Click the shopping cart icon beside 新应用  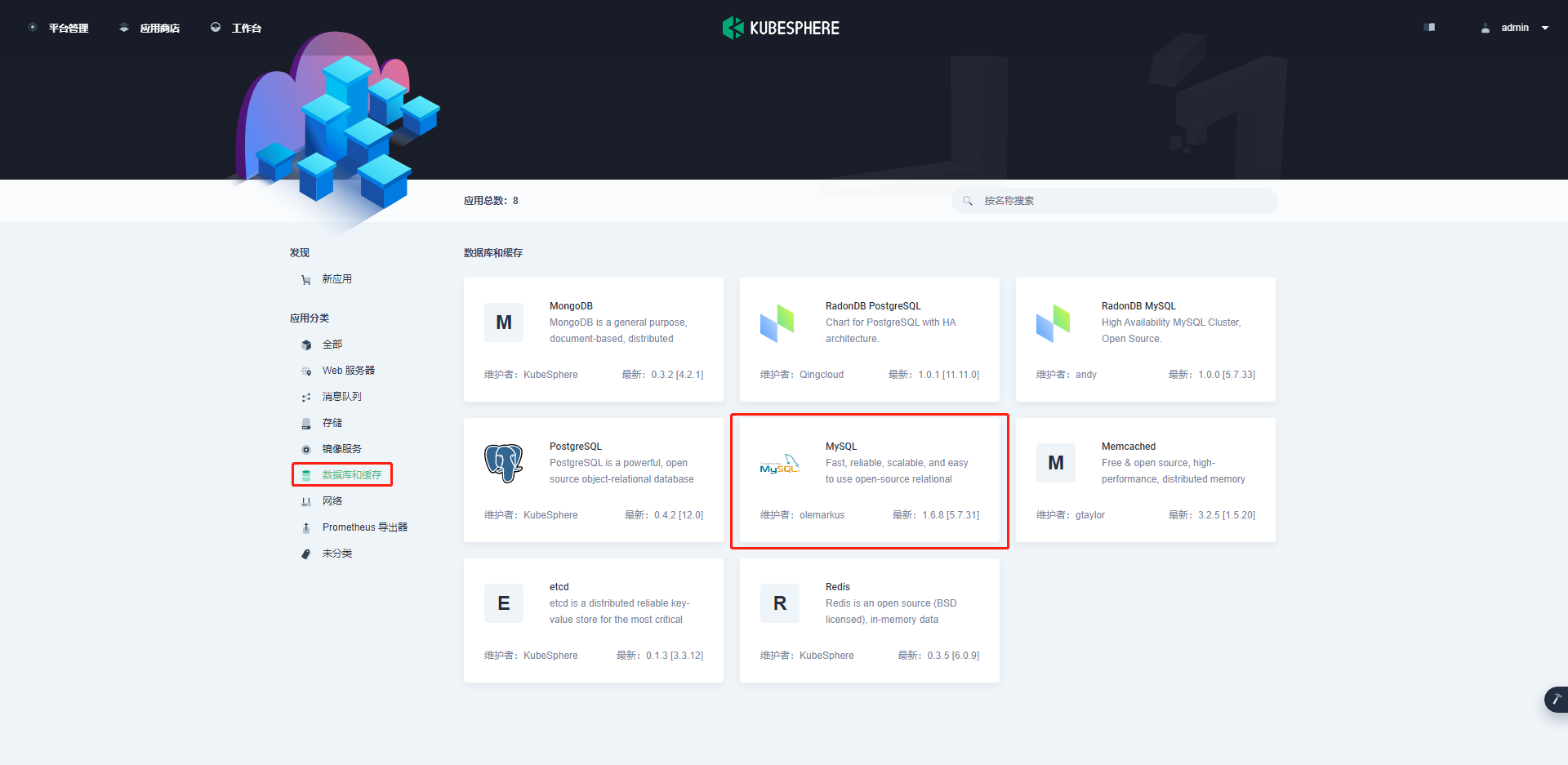tap(306, 280)
